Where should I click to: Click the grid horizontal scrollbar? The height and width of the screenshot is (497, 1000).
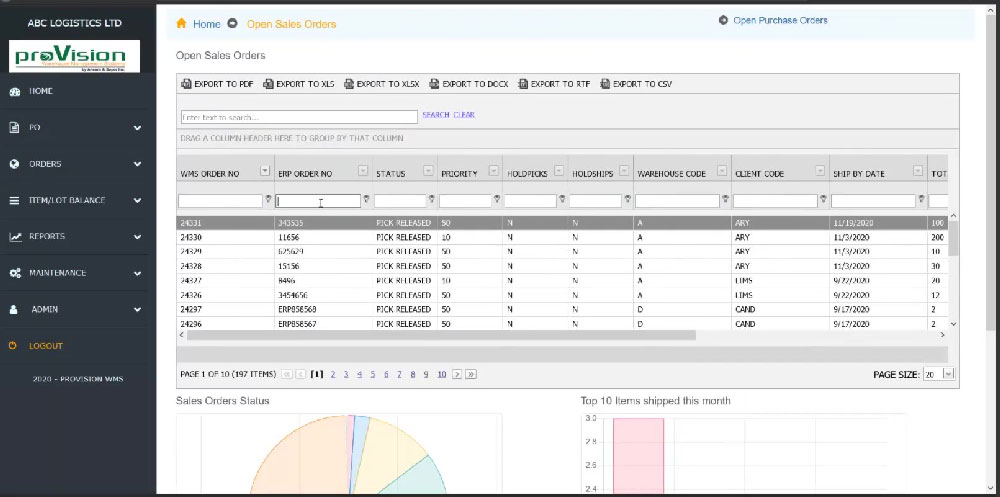[x=441, y=335]
